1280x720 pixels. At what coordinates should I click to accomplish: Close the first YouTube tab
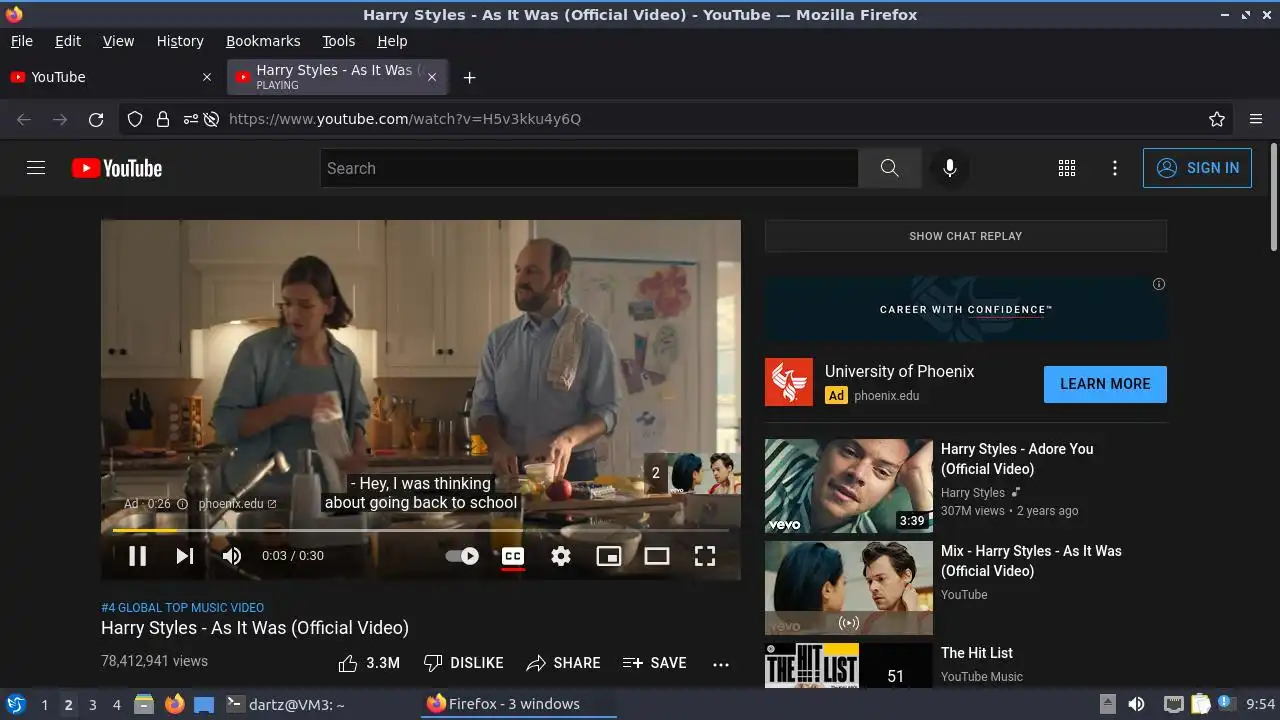pos(207,77)
